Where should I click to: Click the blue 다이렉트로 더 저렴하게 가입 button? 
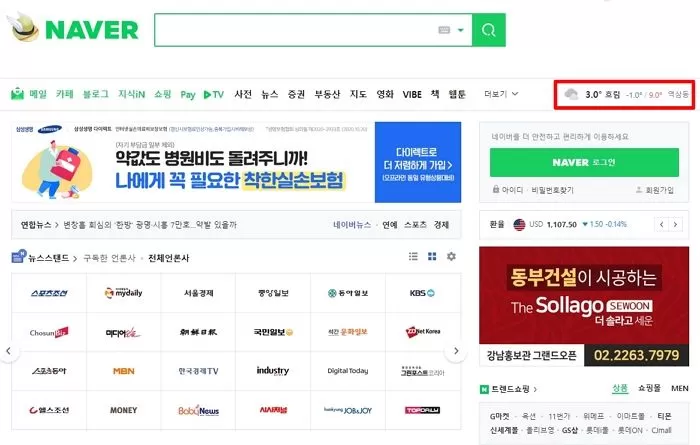tap(418, 162)
